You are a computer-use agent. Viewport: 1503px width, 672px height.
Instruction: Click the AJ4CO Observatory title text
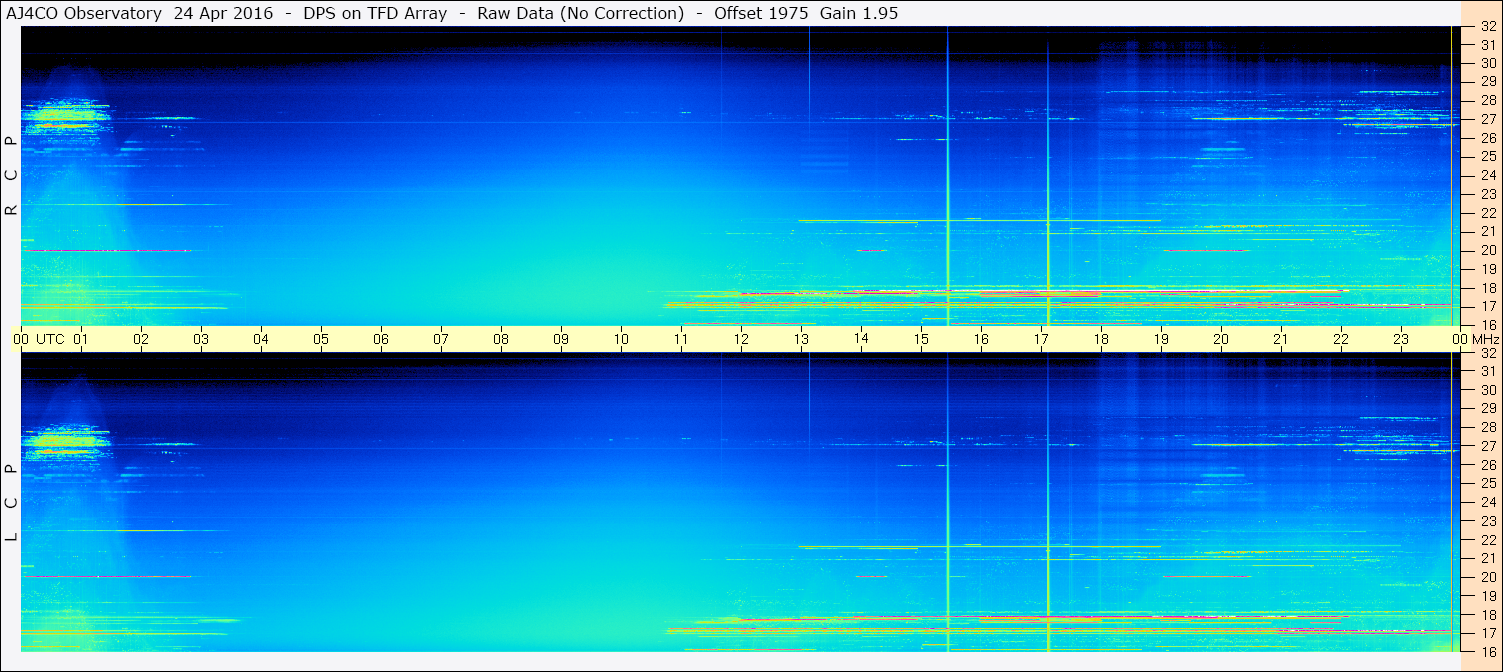pyautogui.click(x=83, y=13)
